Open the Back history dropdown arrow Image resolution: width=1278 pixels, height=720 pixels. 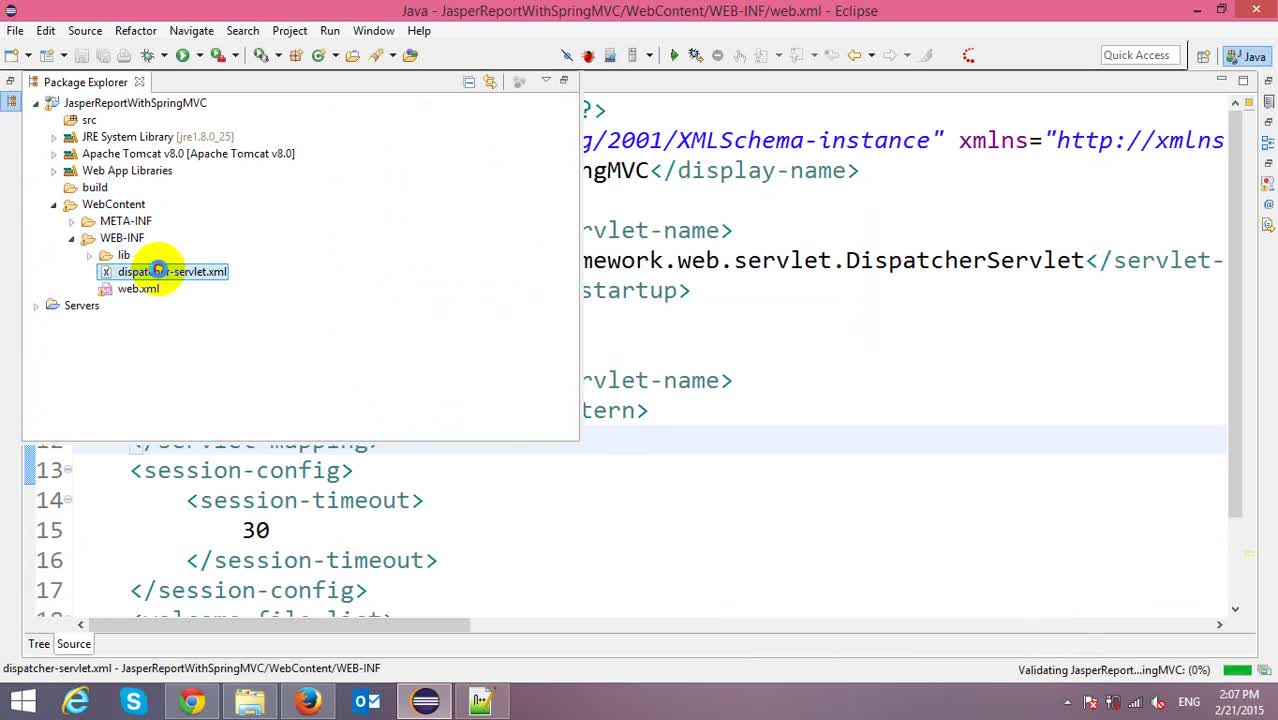(871, 56)
